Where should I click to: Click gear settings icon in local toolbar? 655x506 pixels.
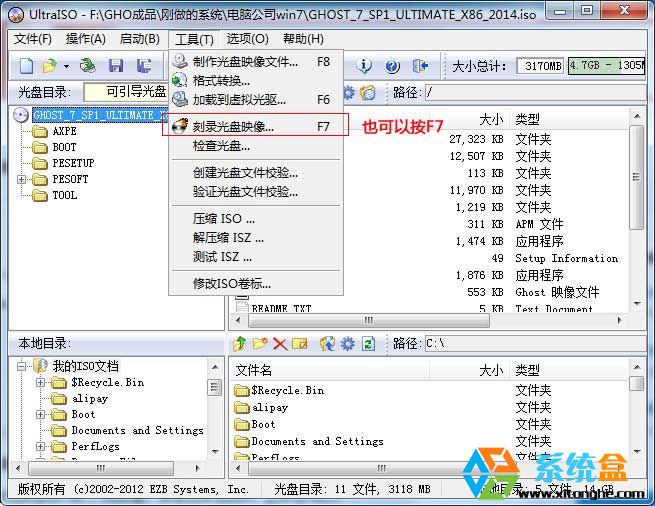pos(347,344)
